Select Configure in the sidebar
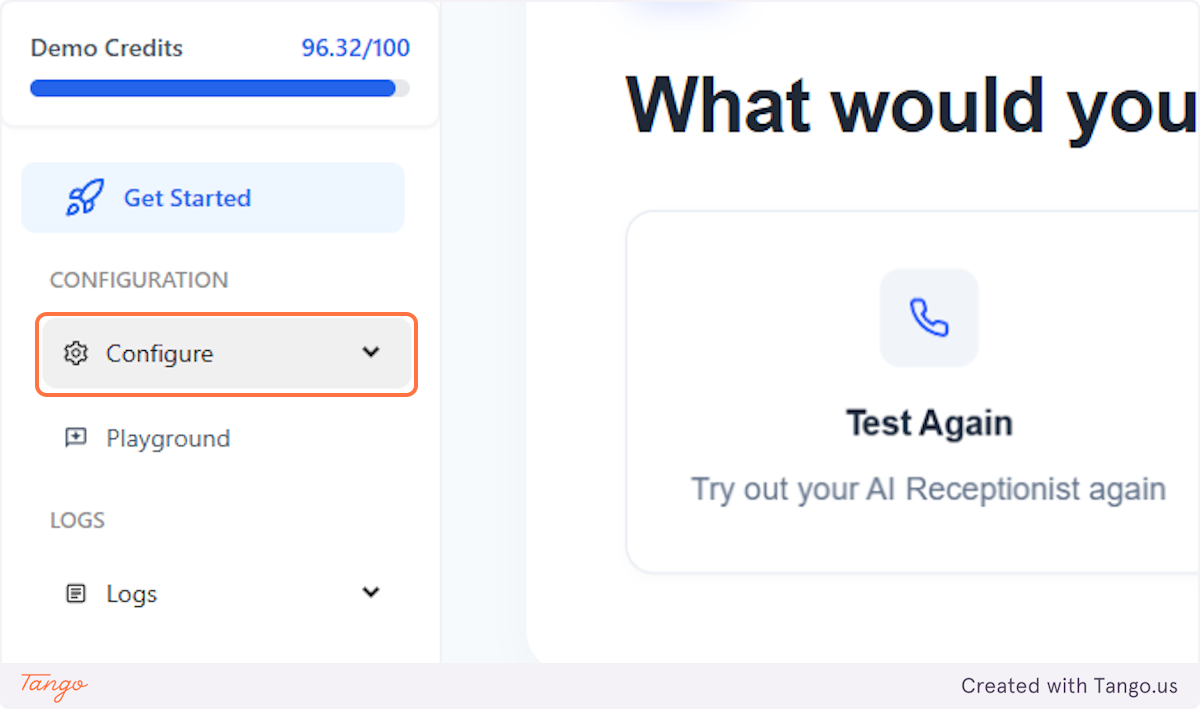Screen dimensions: 1200x709 tap(160, 353)
